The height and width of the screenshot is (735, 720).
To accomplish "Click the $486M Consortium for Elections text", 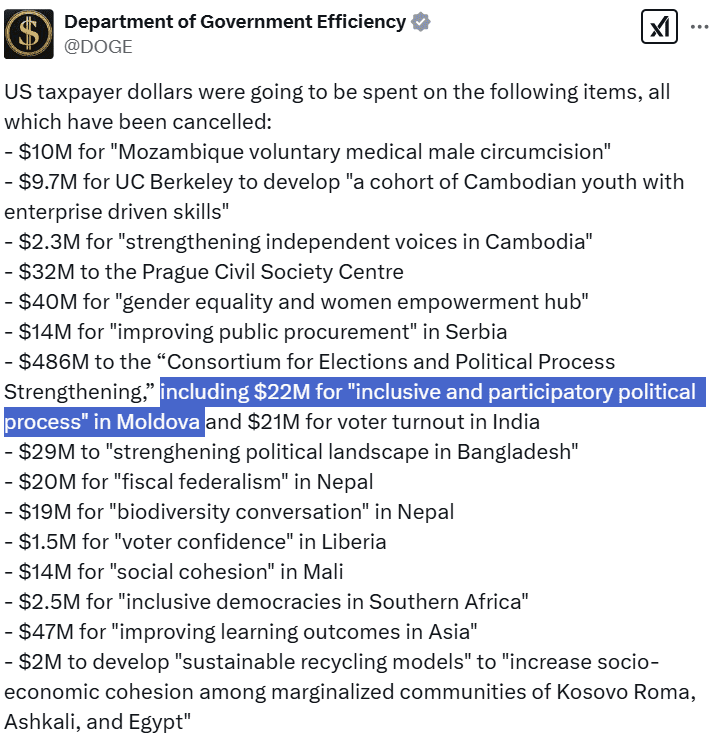I will pyautogui.click(x=310, y=362).
